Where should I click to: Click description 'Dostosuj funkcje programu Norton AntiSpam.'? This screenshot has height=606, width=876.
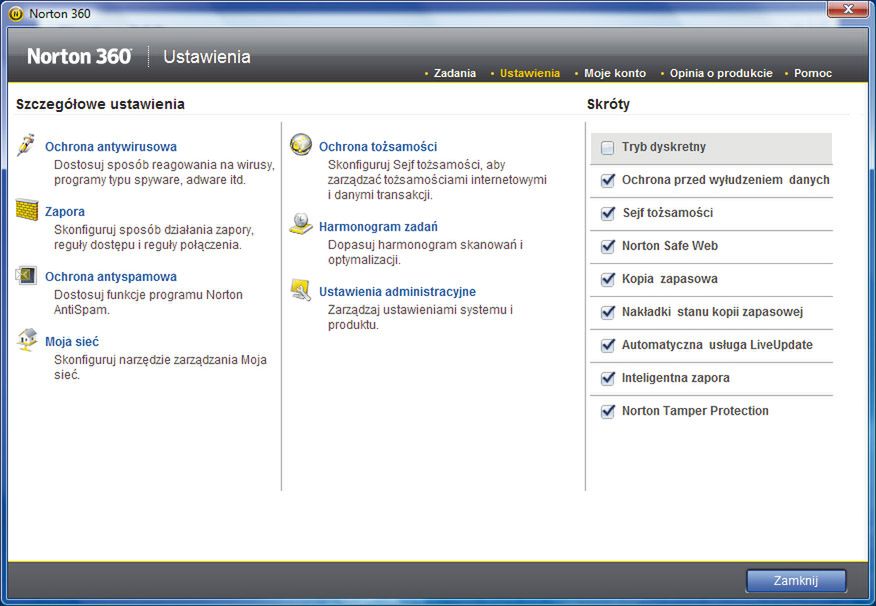[148, 302]
